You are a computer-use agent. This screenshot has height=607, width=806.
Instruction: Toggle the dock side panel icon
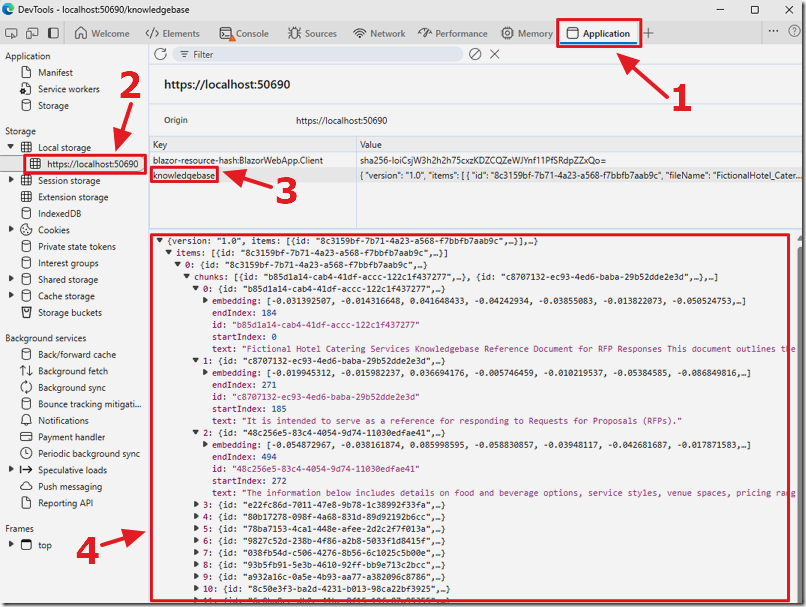53,33
